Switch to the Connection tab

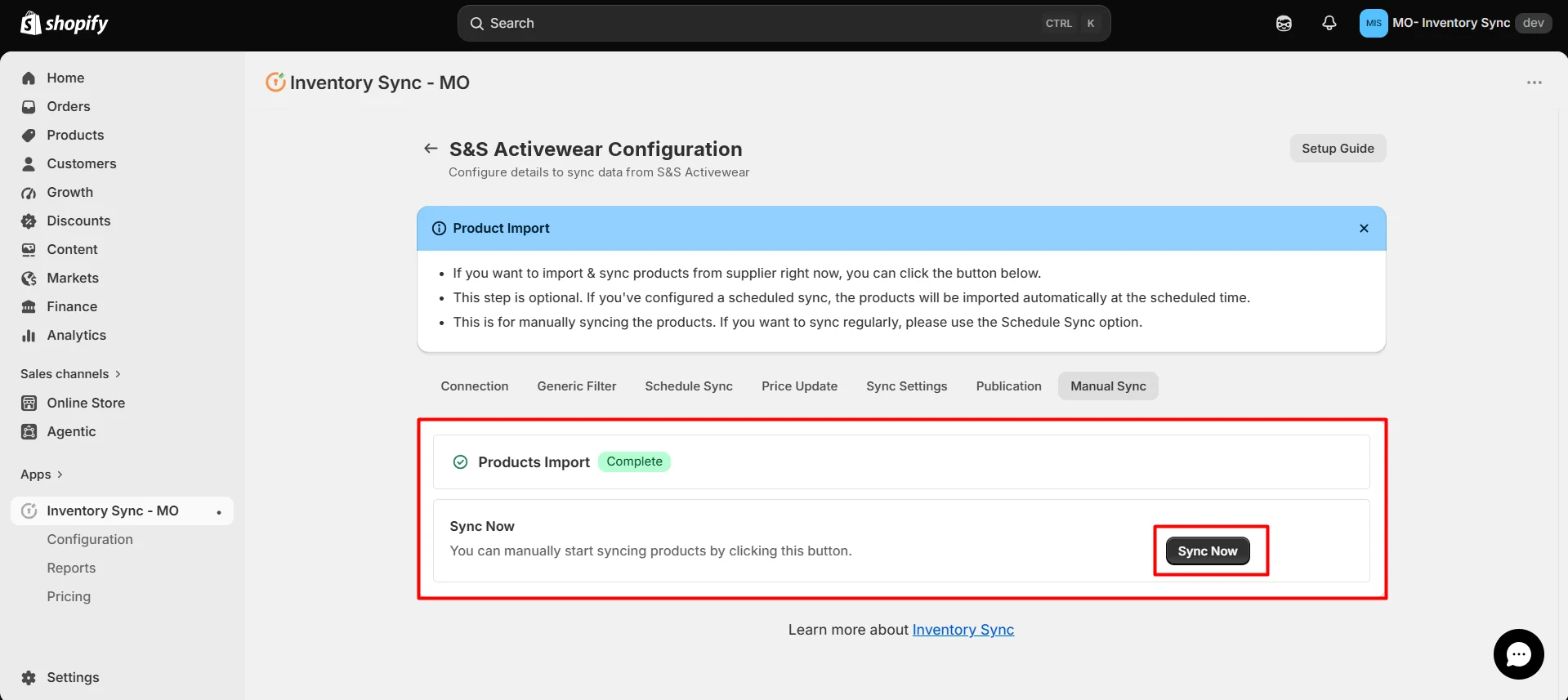point(475,386)
